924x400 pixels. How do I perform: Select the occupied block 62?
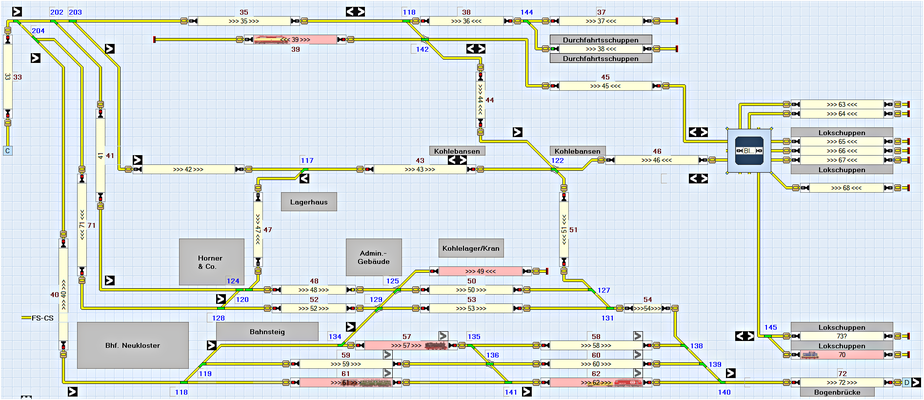(x=596, y=382)
